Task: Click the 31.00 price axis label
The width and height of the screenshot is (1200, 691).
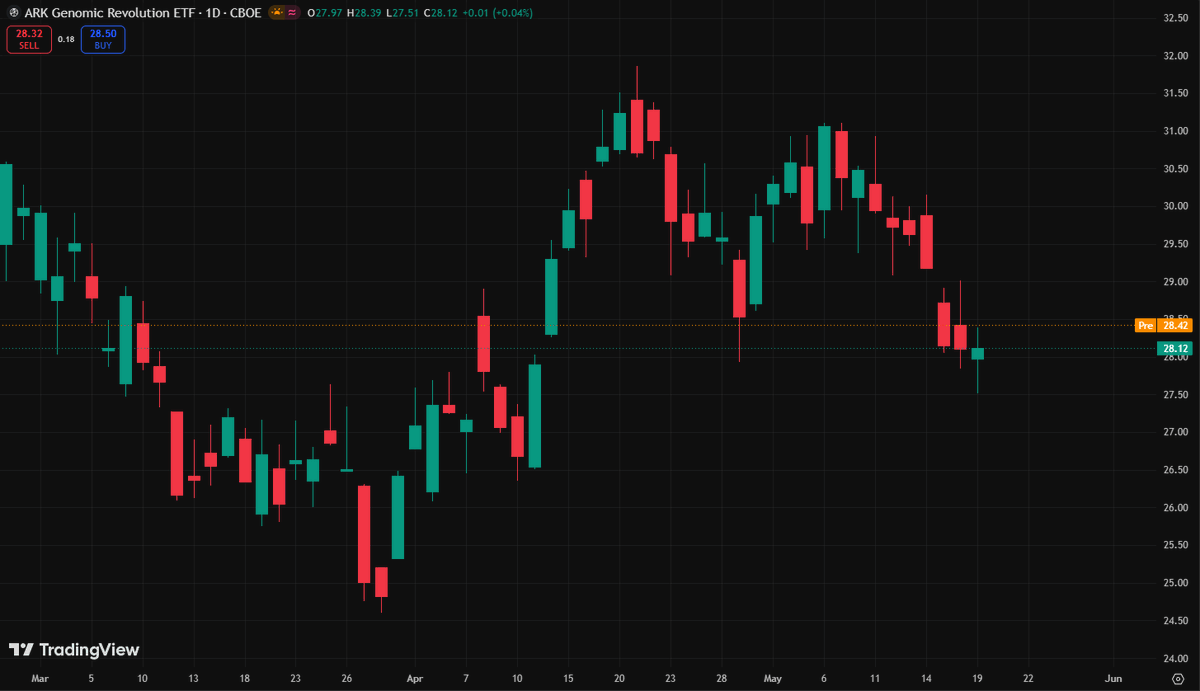Action: click(1175, 131)
